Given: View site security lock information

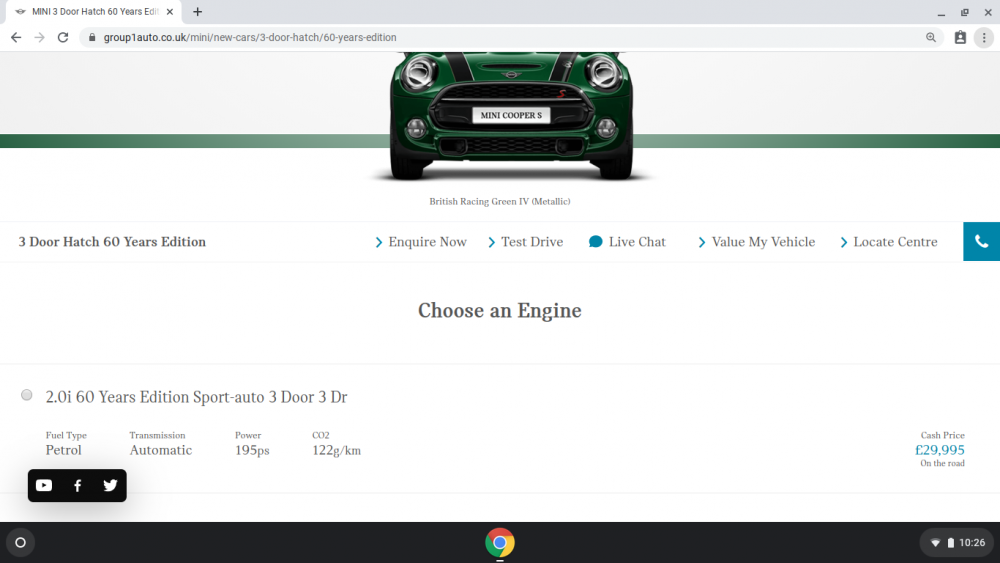Looking at the screenshot, I should pos(92,38).
